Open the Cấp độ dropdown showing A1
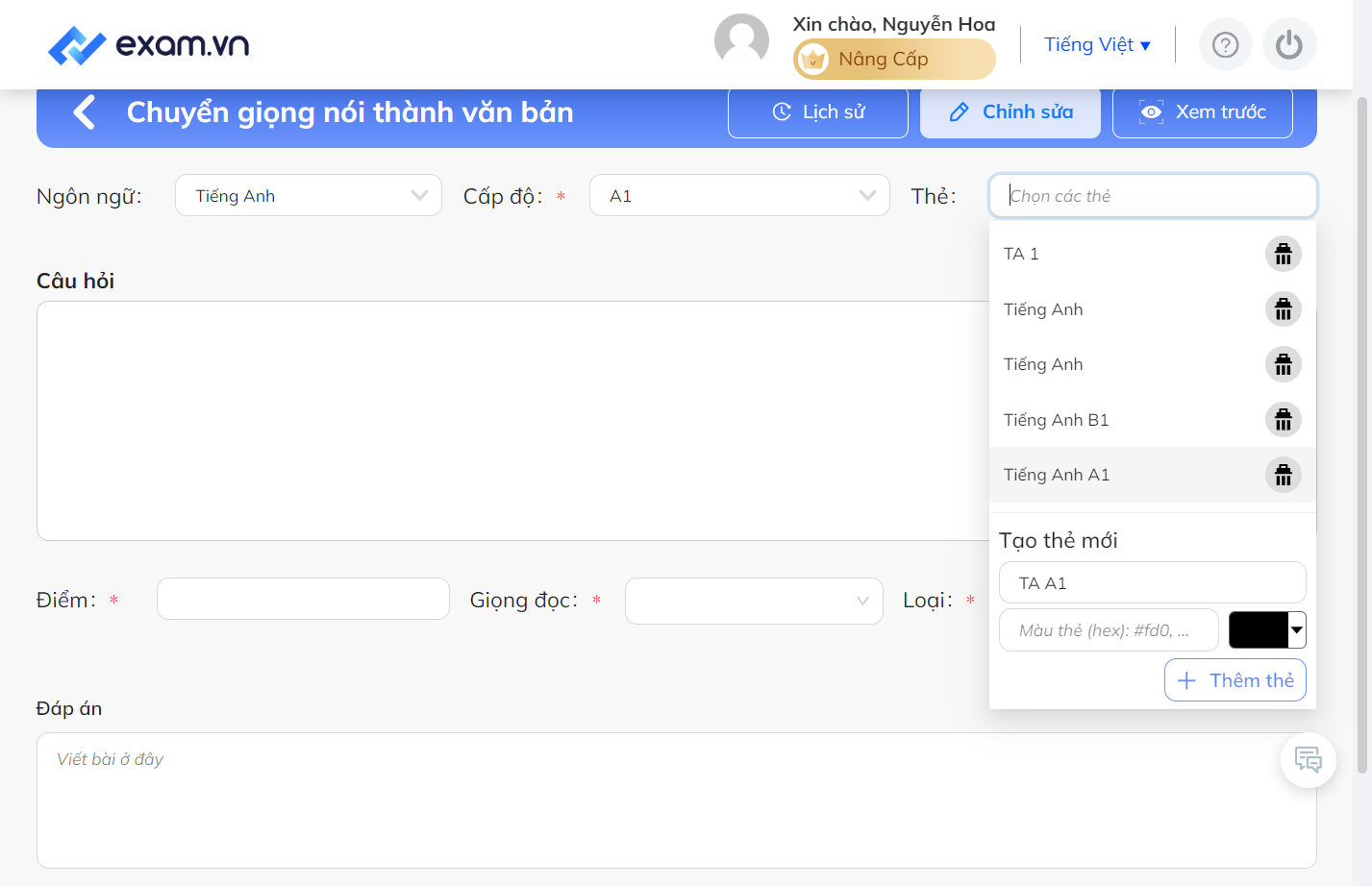This screenshot has height=886, width=1372. (x=739, y=195)
